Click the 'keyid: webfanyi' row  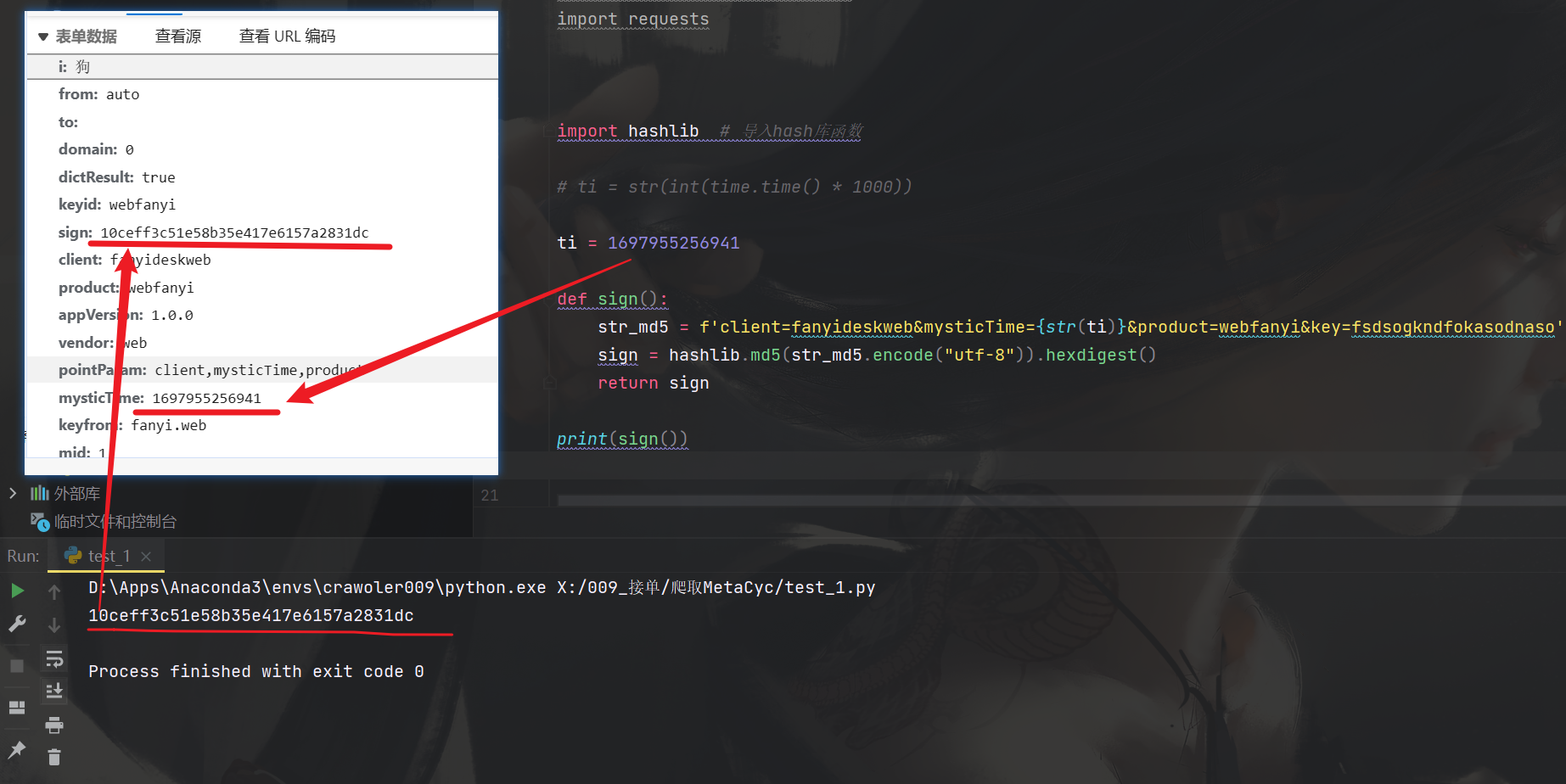pyautogui.click(x=262, y=204)
